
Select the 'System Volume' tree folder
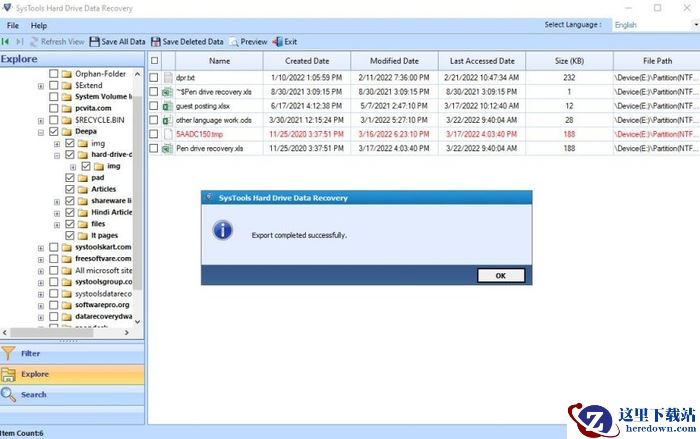[104, 96]
